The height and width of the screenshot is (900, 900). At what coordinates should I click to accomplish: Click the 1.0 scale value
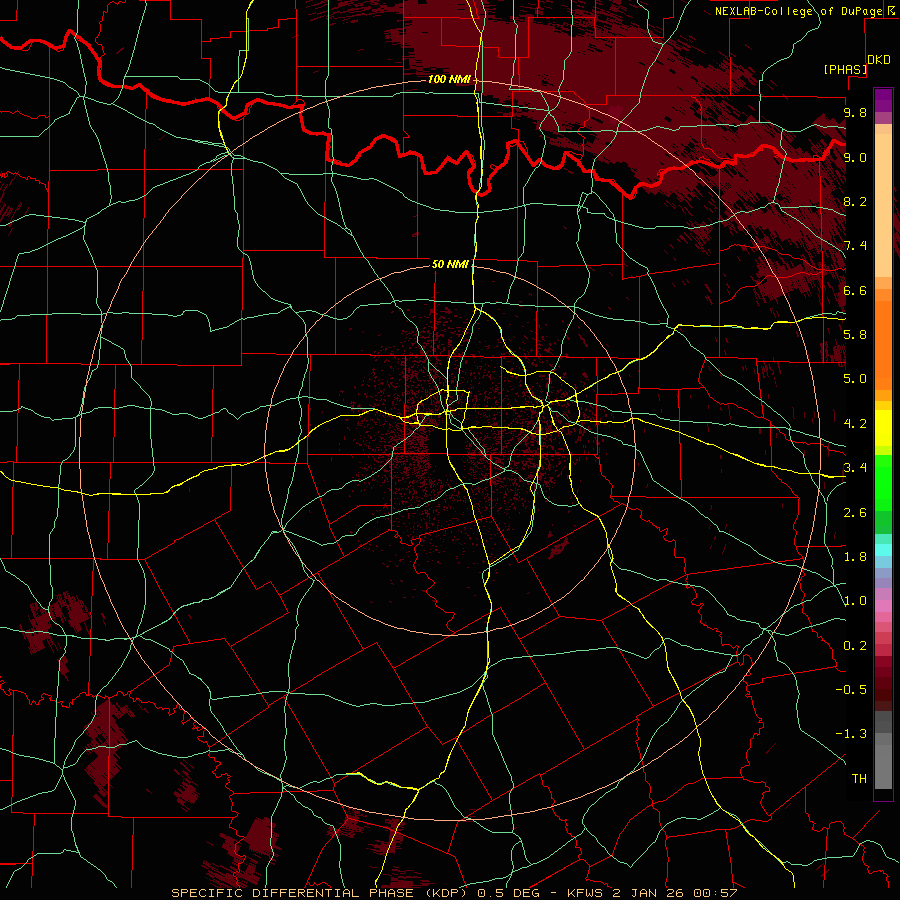pos(855,601)
